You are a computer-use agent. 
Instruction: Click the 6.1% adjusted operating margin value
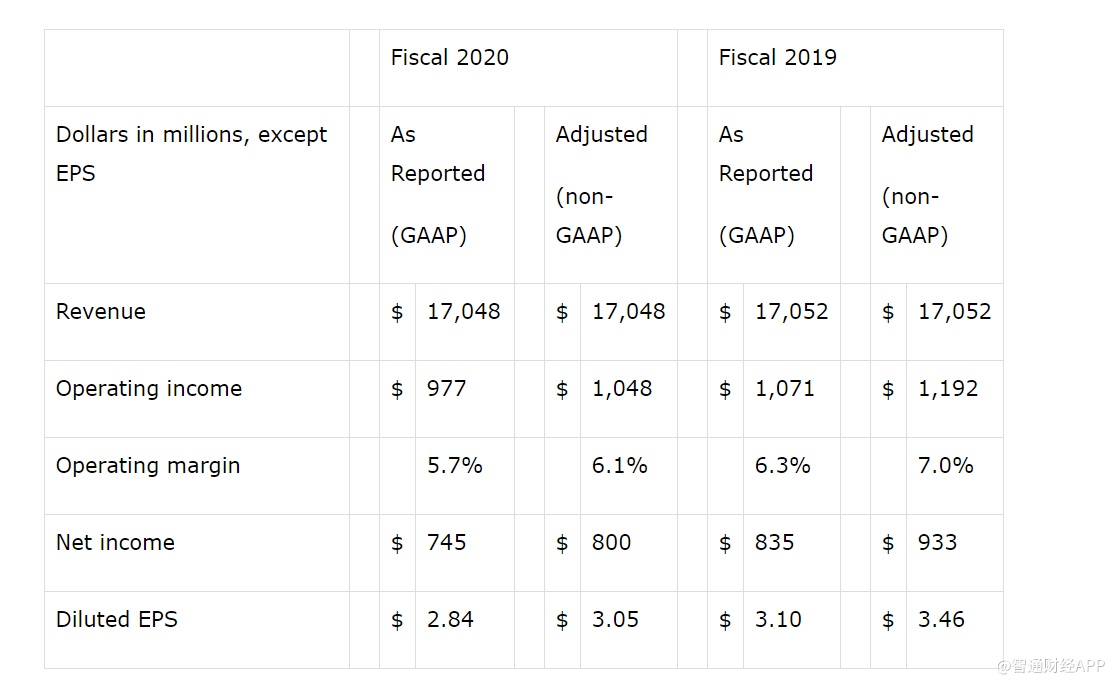(620, 466)
